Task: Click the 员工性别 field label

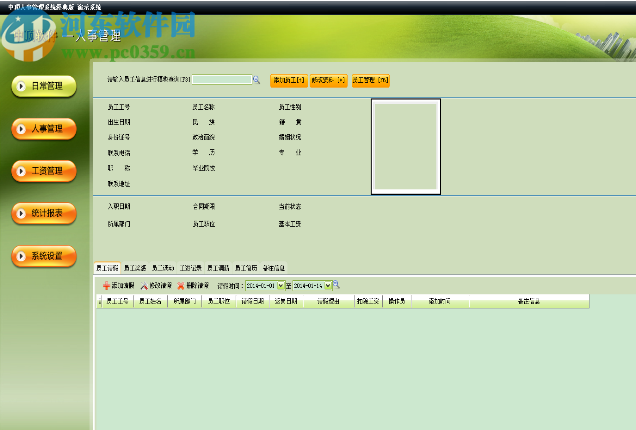Action: tap(290, 107)
